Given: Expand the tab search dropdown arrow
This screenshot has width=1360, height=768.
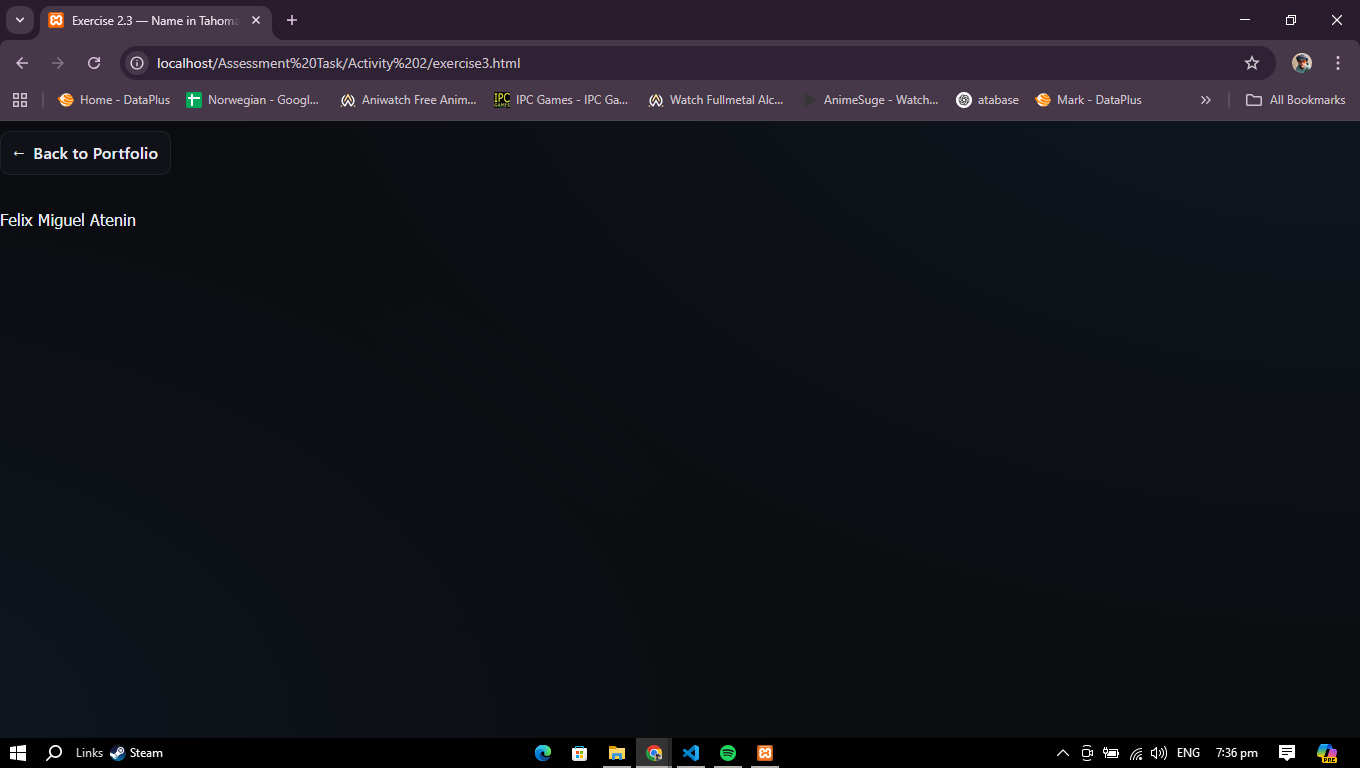Looking at the screenshot, I should (19, 20).
